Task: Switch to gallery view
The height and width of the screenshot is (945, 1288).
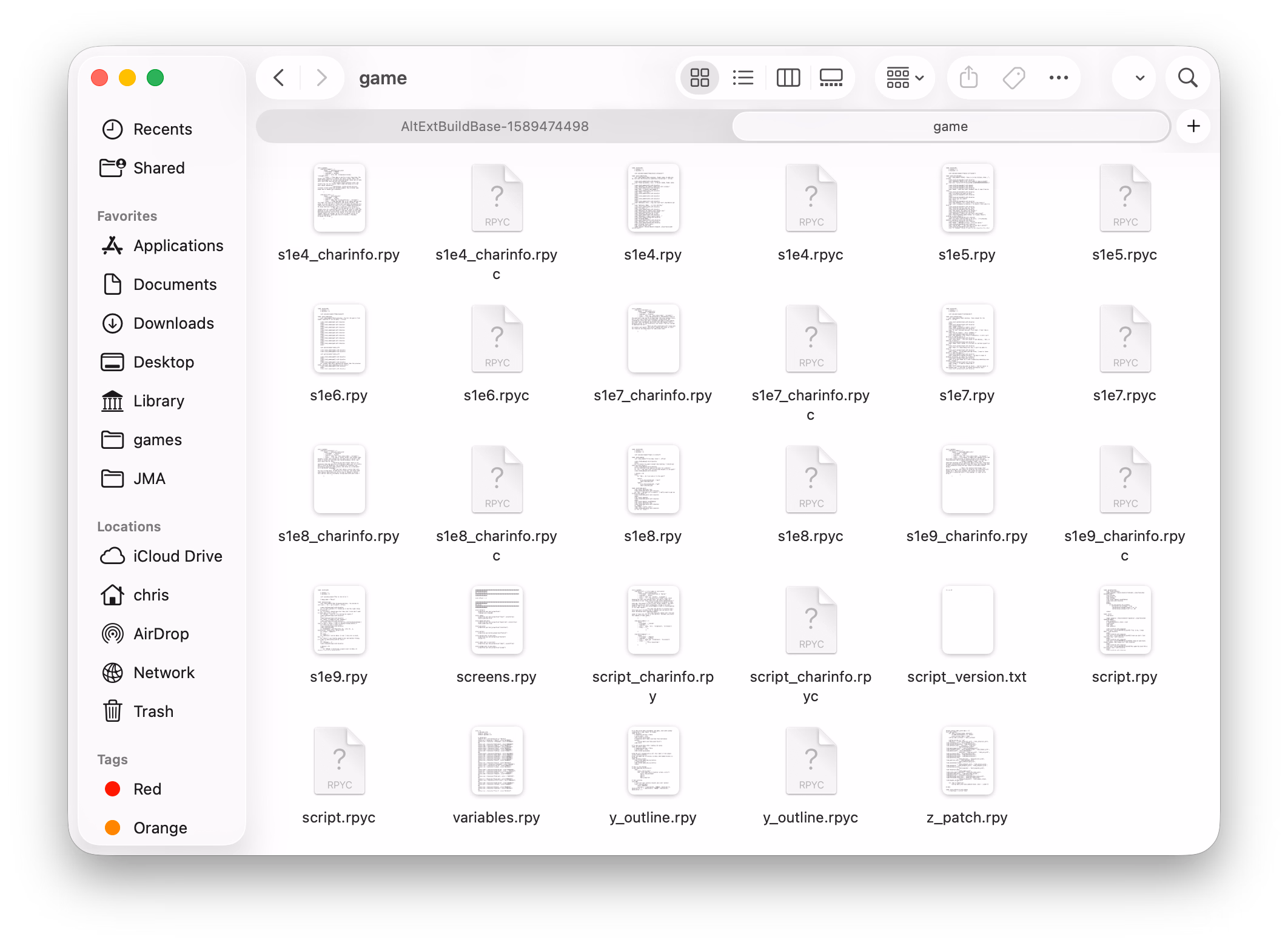Action: point(831,78)
